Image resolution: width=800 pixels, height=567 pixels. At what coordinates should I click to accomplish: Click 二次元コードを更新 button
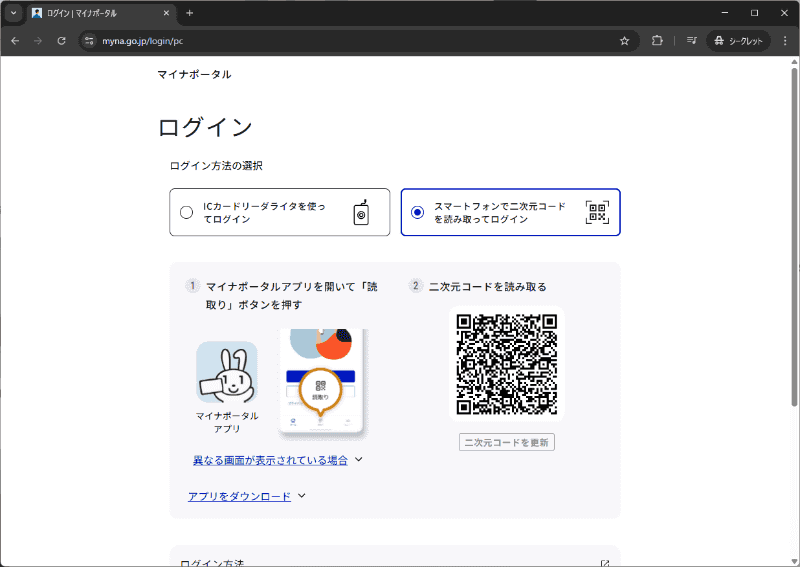507,442
